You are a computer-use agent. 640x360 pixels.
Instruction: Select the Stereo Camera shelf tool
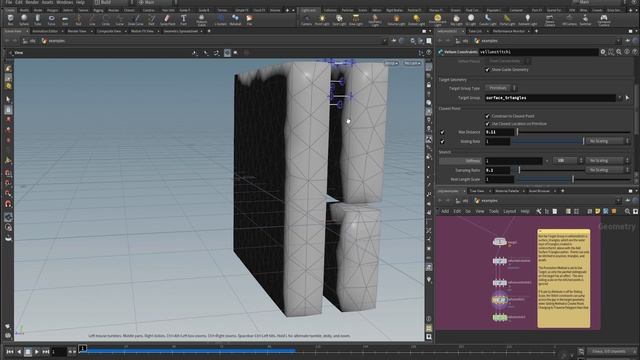[549, 20]
